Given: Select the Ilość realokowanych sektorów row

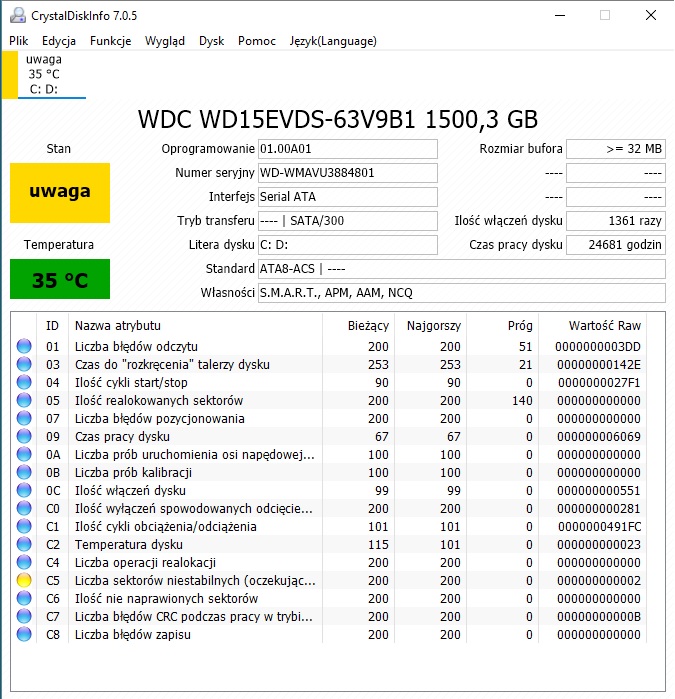Looking at the screenshot, I should [x=329, y=400].
